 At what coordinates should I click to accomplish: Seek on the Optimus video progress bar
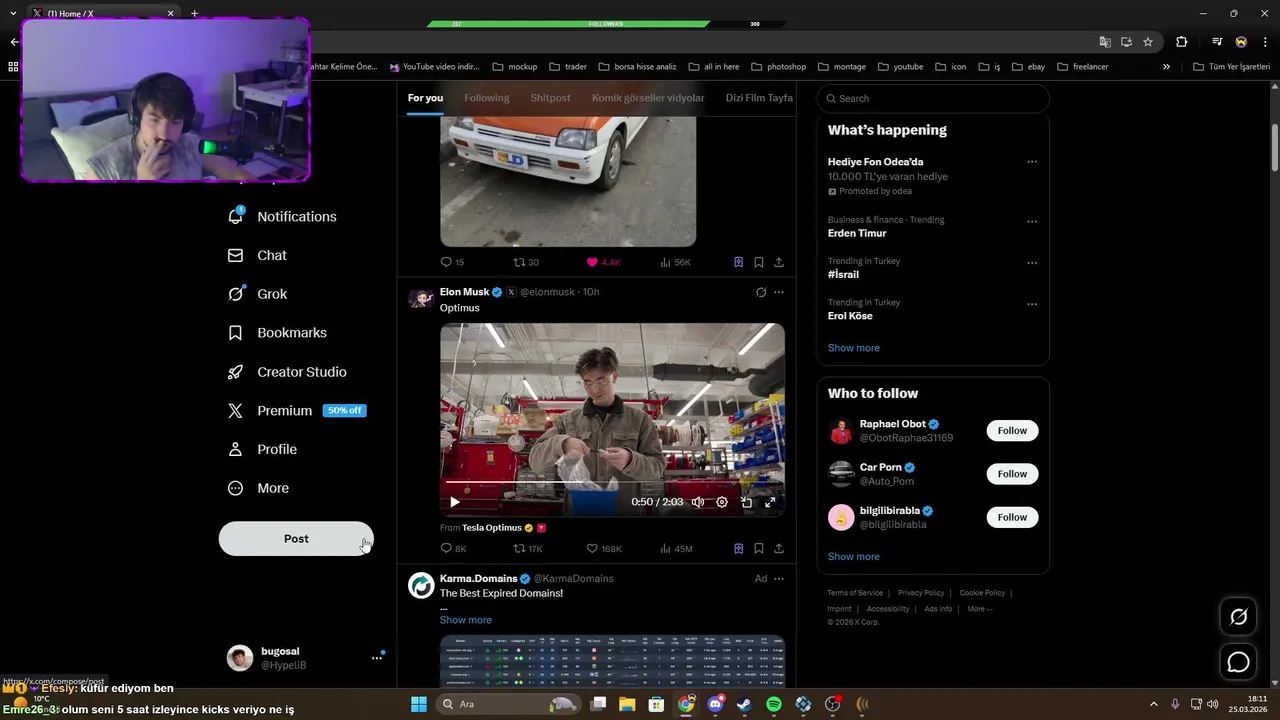[612, 484]
